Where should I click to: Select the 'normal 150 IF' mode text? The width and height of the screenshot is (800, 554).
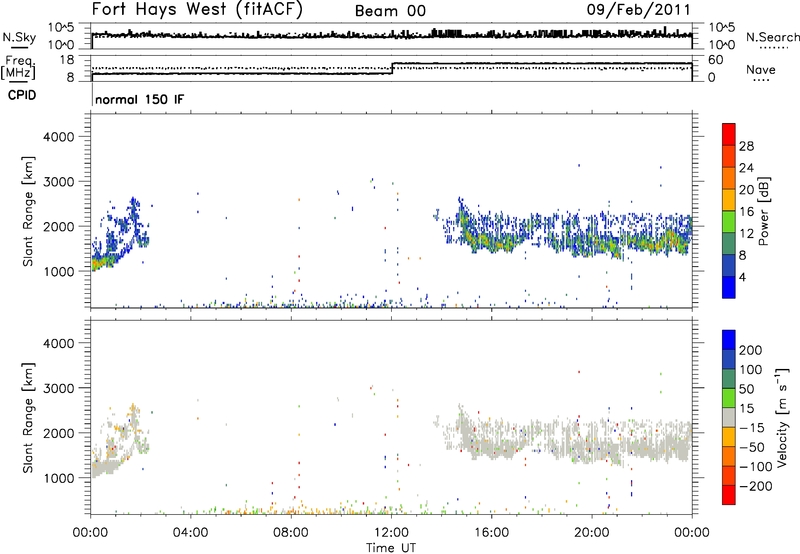pyautogui.click(x=139, y=99)
